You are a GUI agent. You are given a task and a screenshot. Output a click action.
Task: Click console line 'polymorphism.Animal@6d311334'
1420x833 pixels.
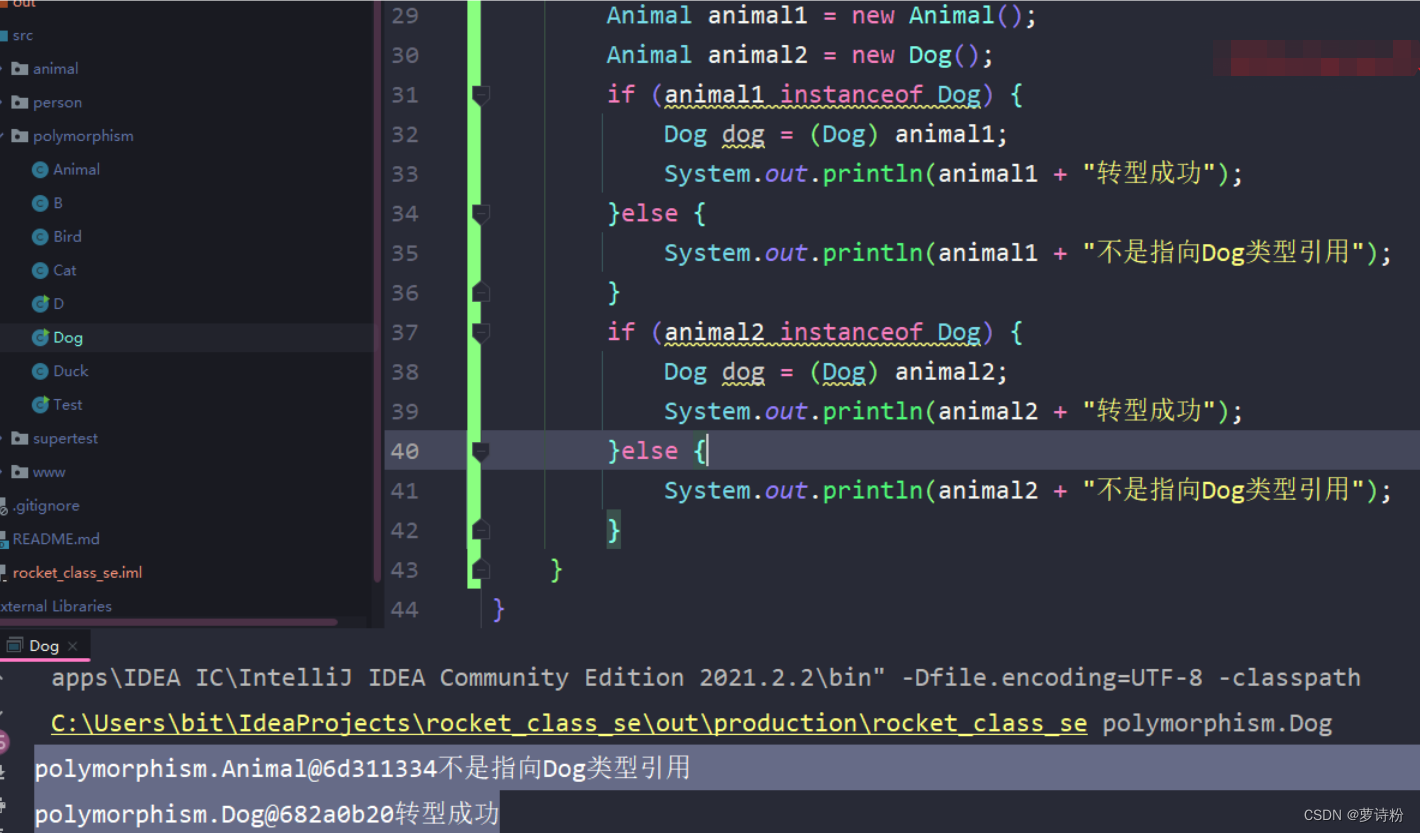point(236,768)
